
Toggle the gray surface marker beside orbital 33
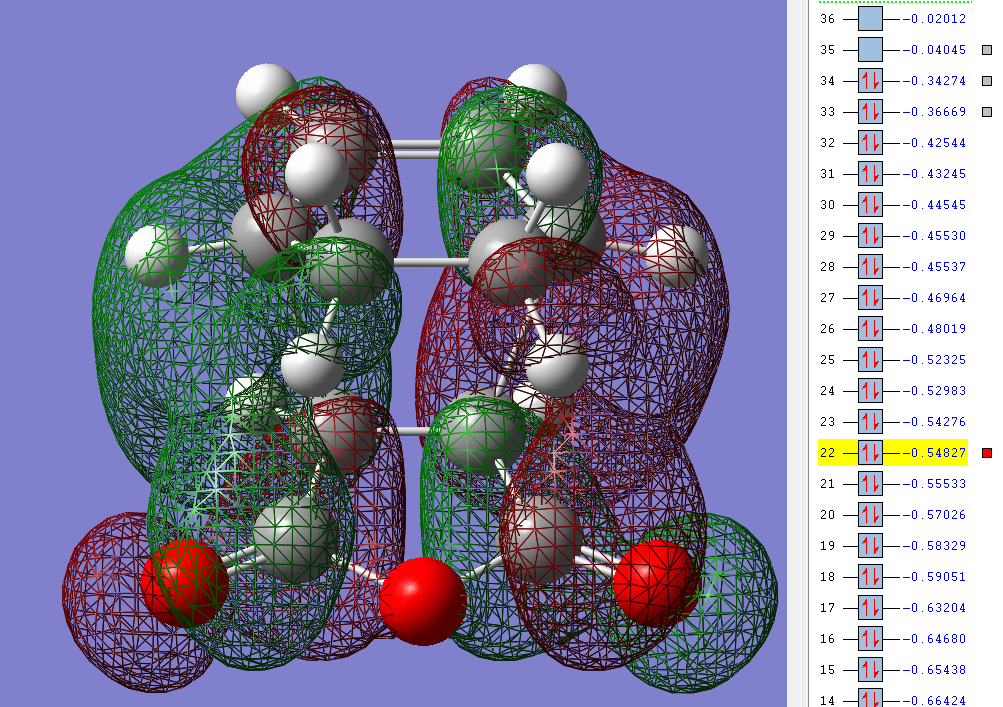click(987, 112)
